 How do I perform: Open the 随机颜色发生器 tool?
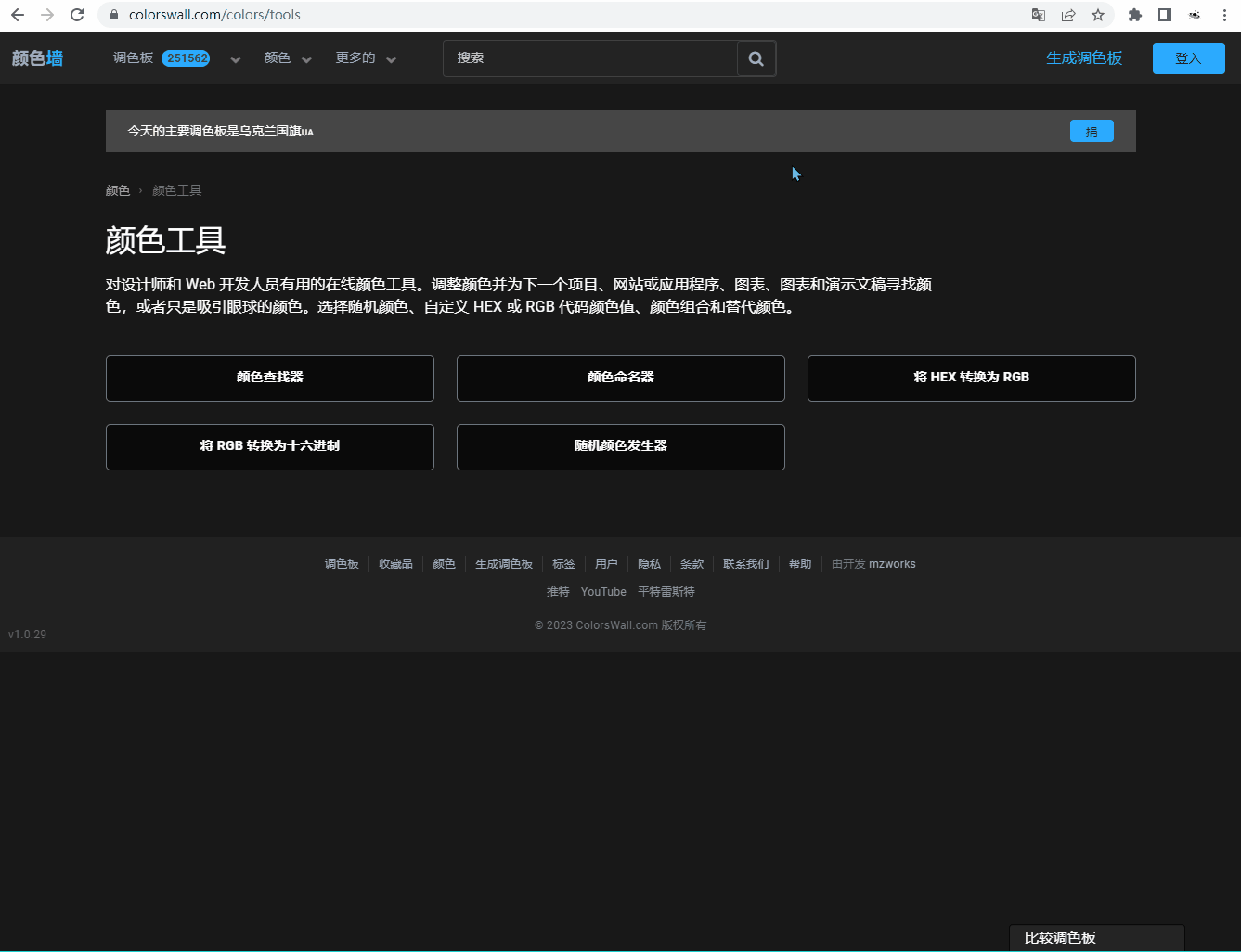pyautogui.click(x=620, y=446)
